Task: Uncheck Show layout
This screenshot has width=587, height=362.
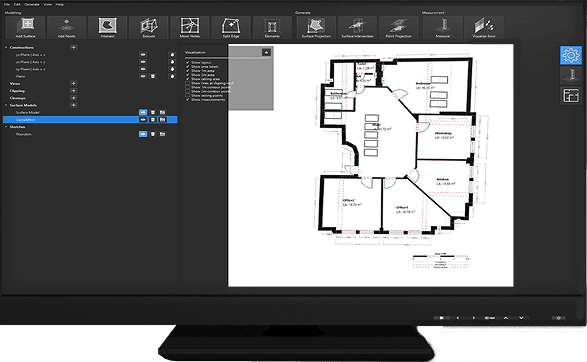Action: 188,63
